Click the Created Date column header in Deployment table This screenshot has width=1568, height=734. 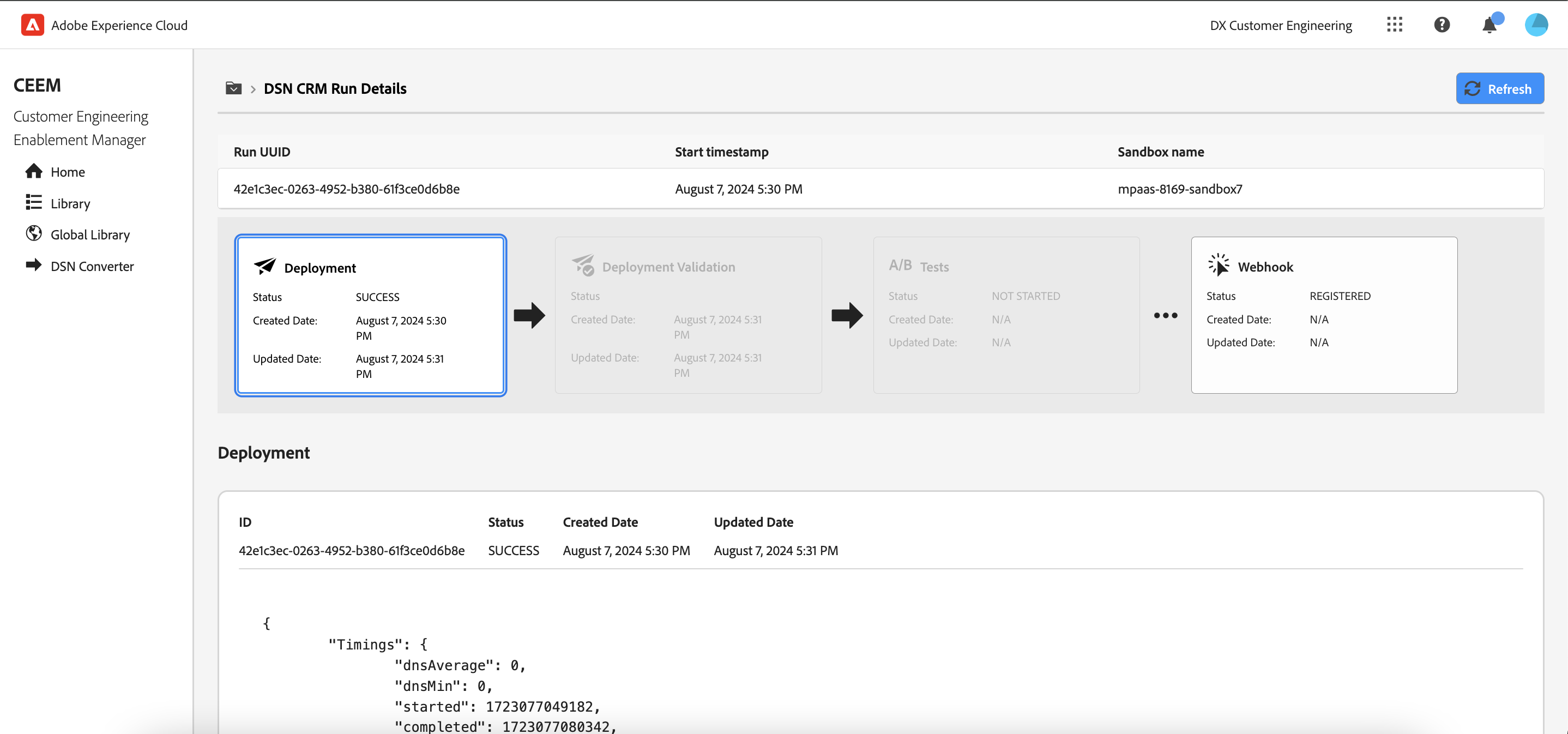click(600, 521)
